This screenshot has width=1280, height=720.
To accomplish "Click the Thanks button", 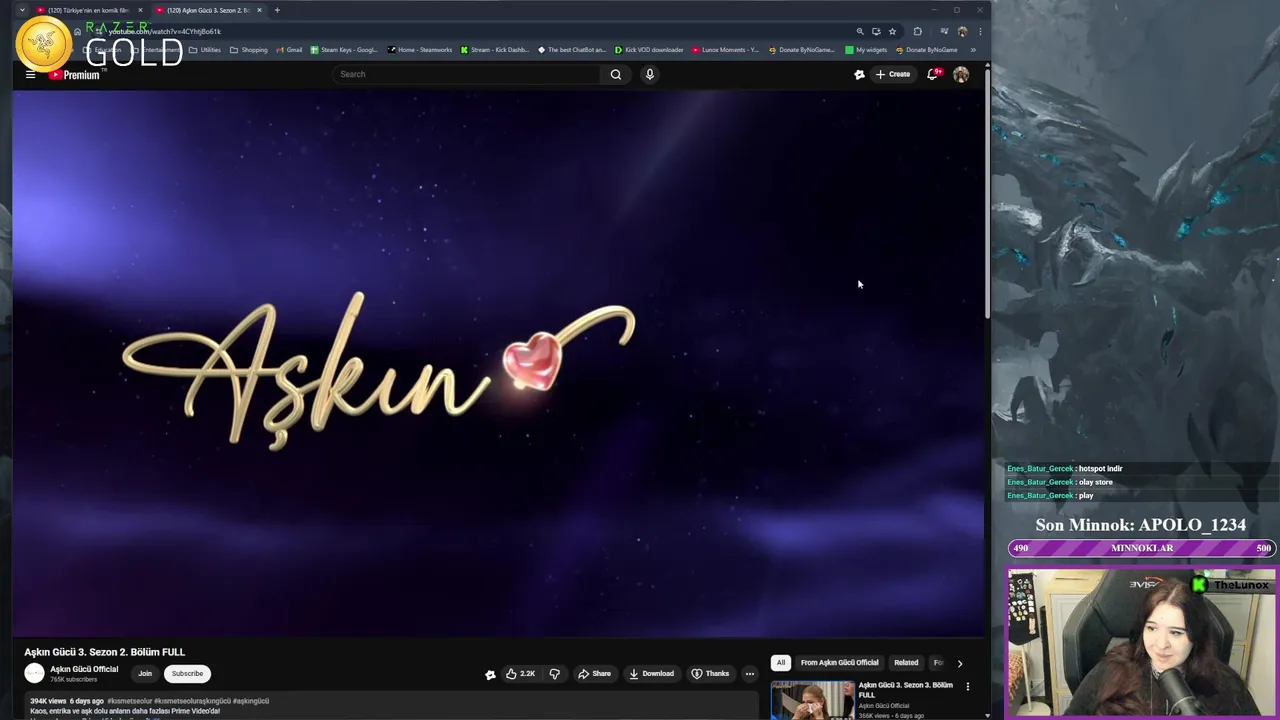I will (710, 674).
